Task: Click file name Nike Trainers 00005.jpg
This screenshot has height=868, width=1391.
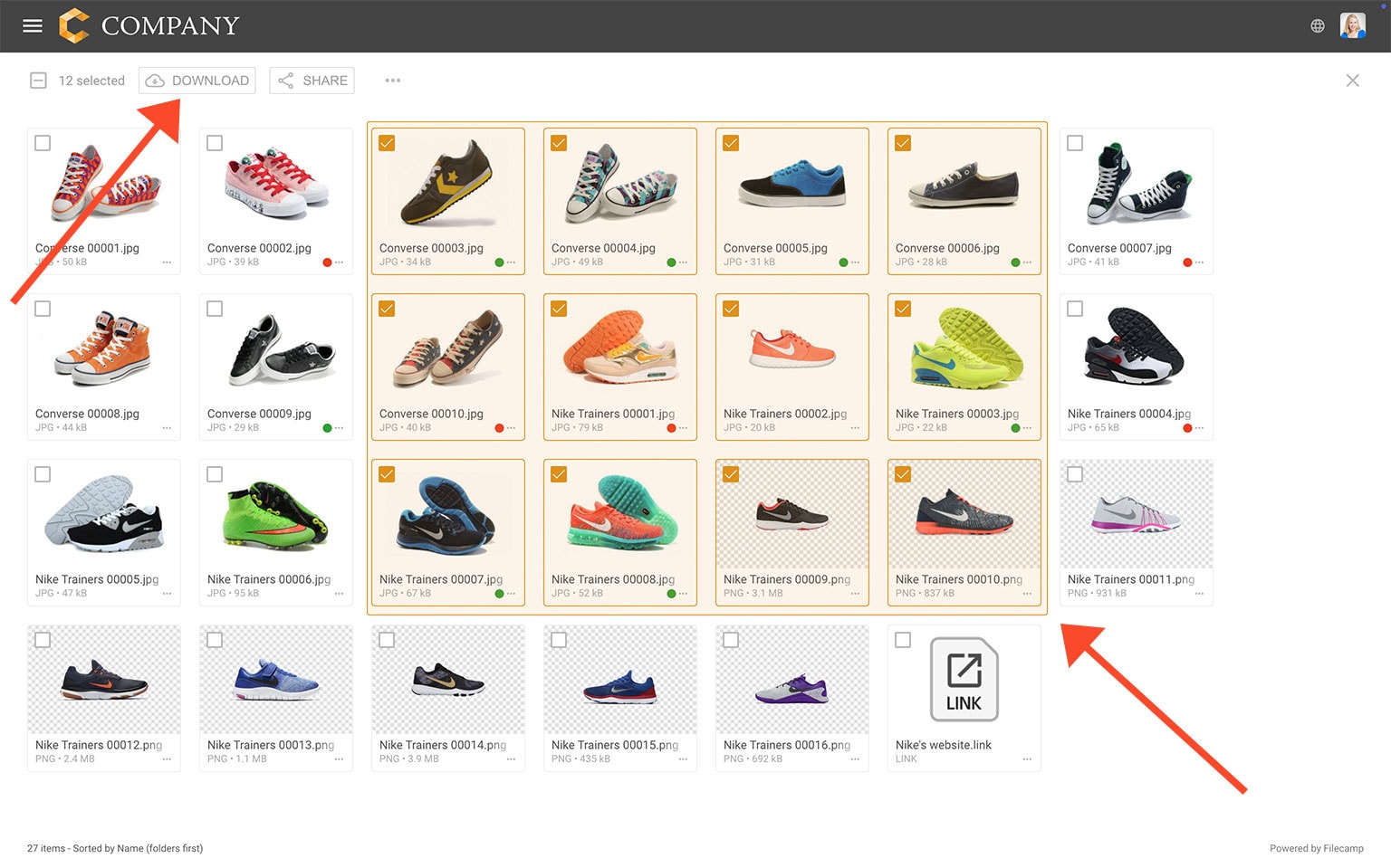Action: (x=97, y=579)
